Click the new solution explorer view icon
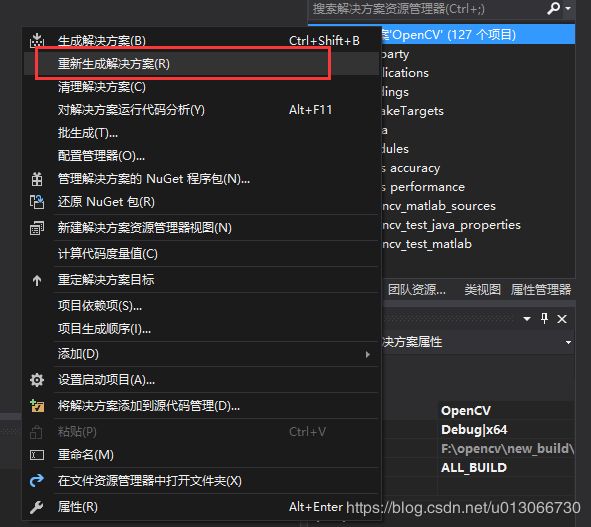 pos(37,228)
